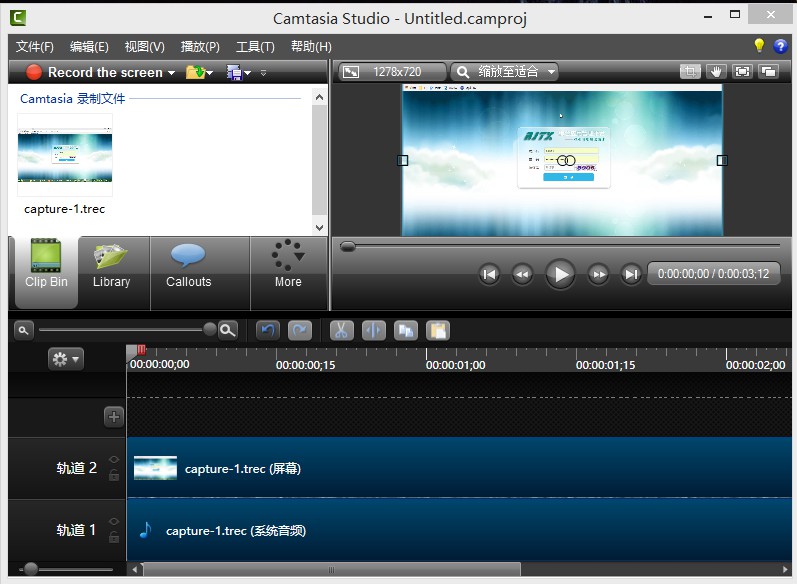Click the add track plus button
The width and height of the screenshot is (797, 584).
click(x=114, y=417)
